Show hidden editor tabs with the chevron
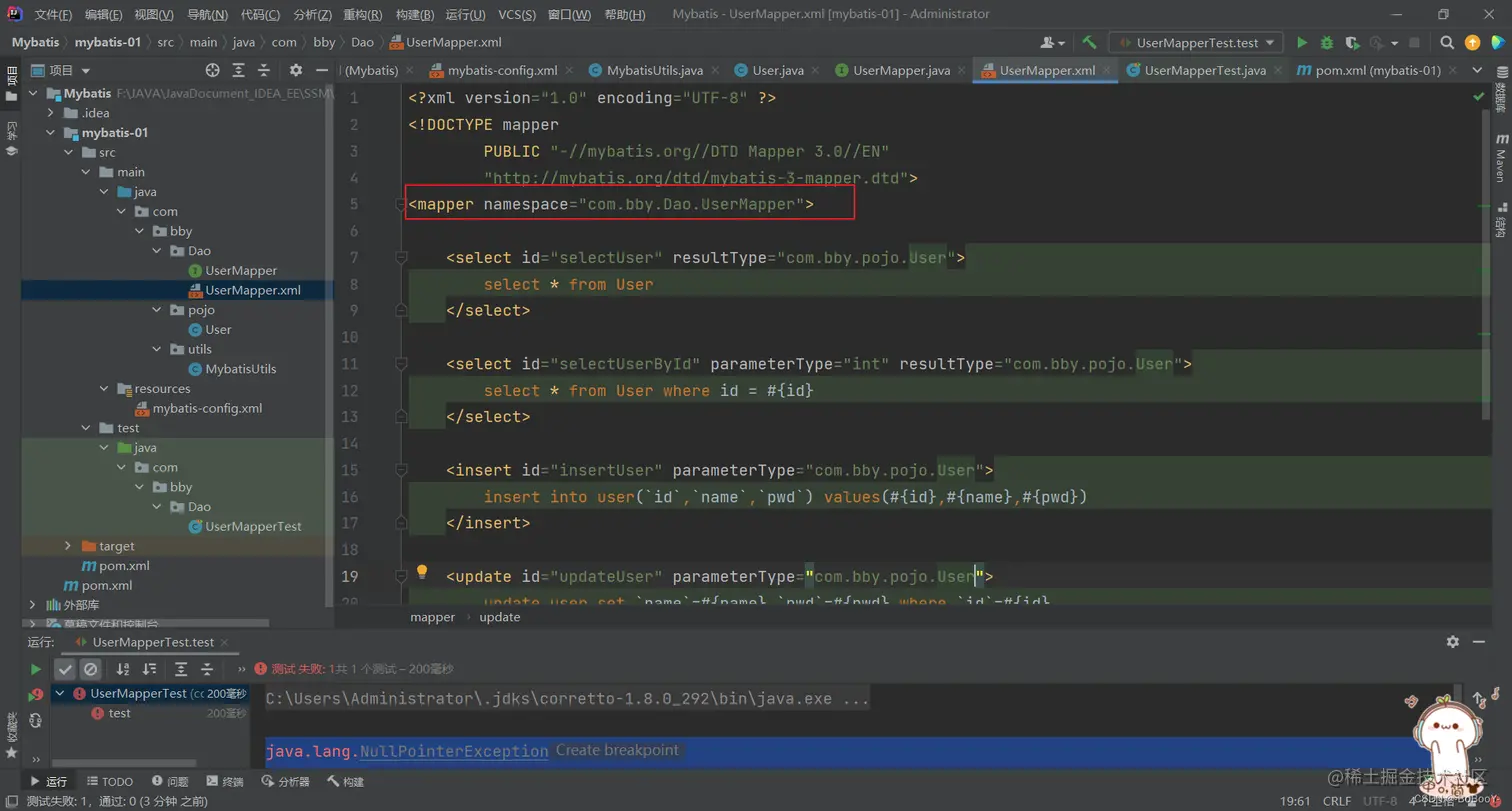Viewport: 1512px width, 811px height. click(1478, 70)
